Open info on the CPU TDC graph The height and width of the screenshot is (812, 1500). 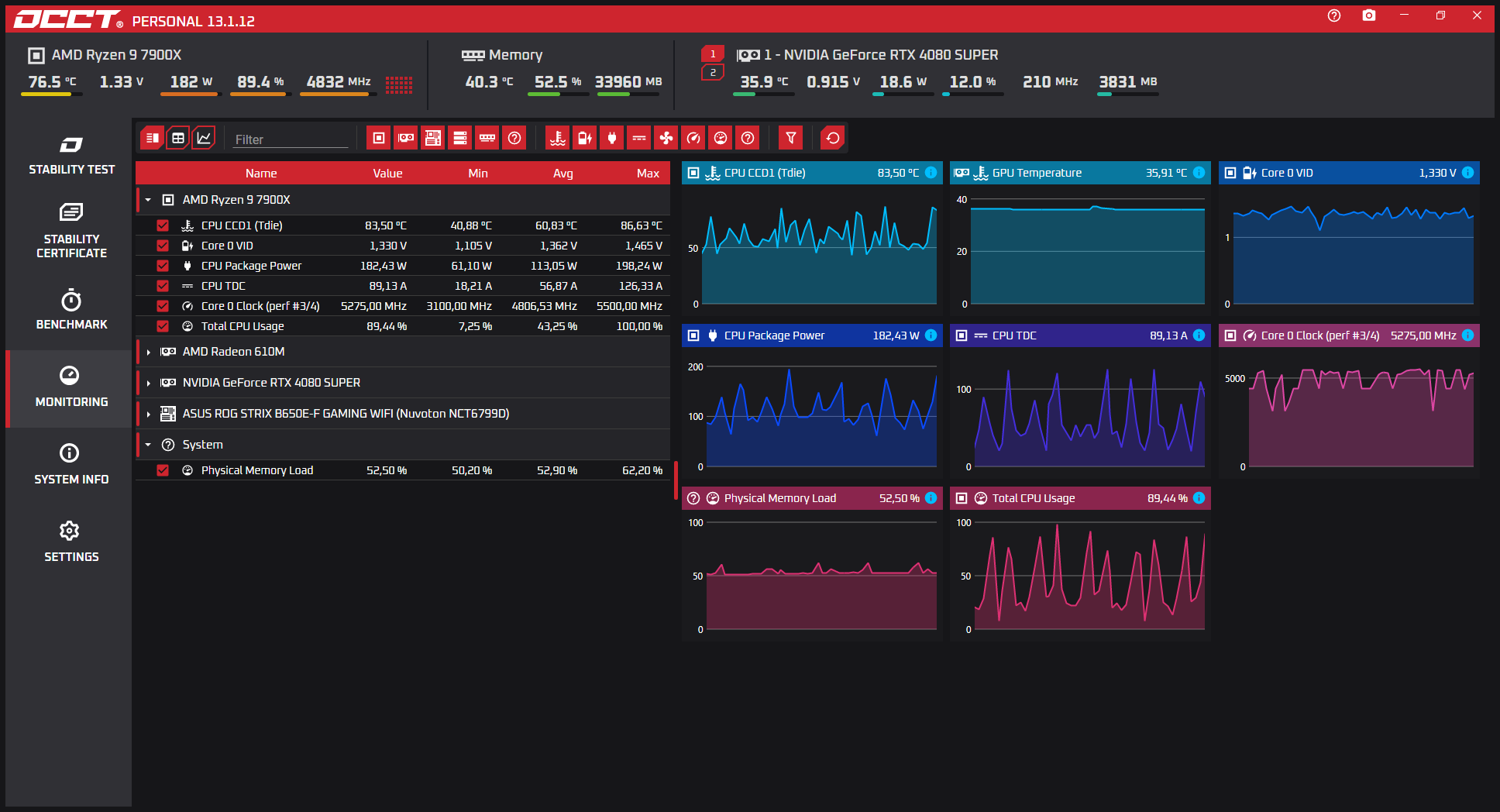coord(1199,335)
